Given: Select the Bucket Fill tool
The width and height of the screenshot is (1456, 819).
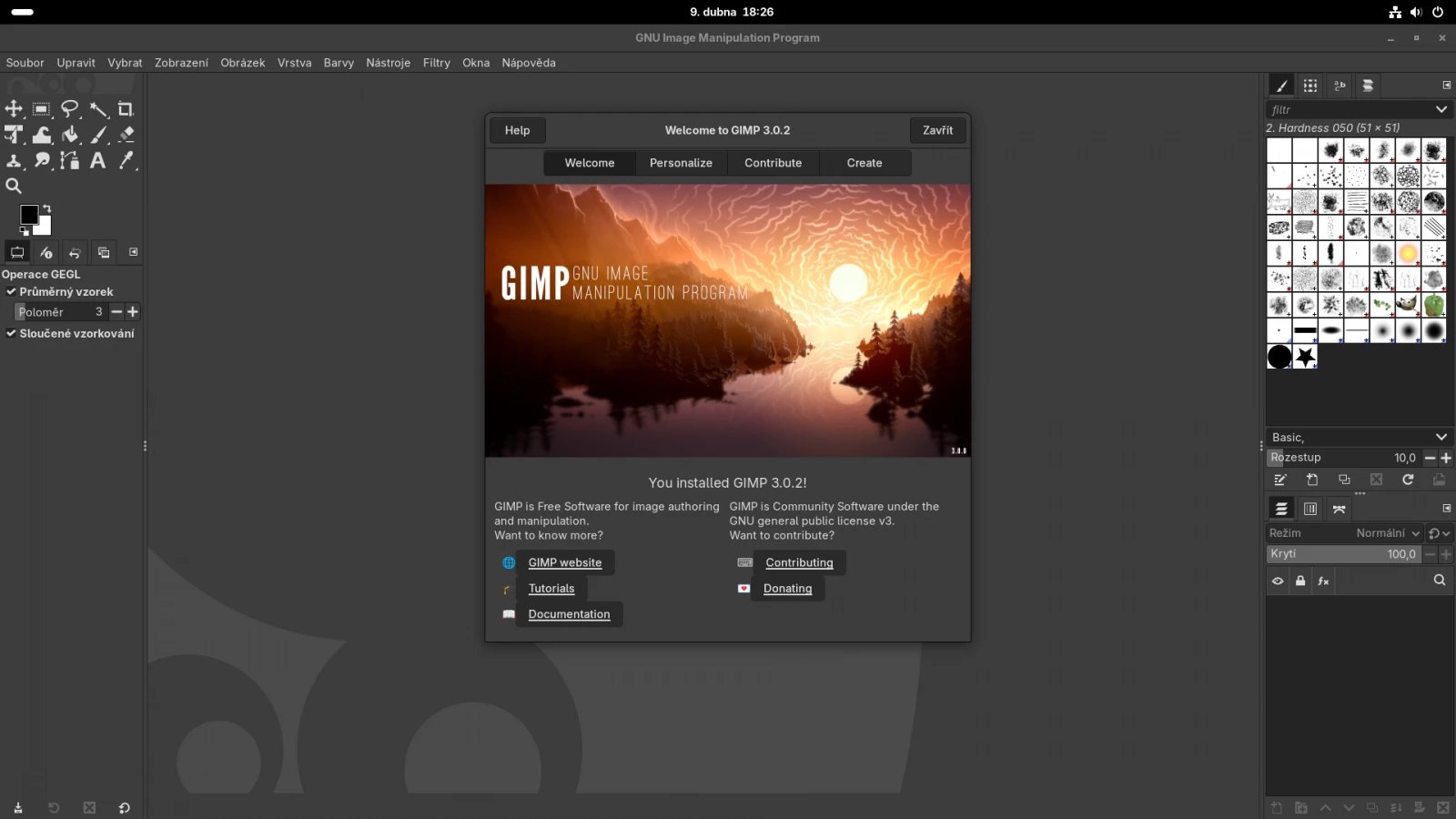Looking at the screenshot, I should point(70,135).
